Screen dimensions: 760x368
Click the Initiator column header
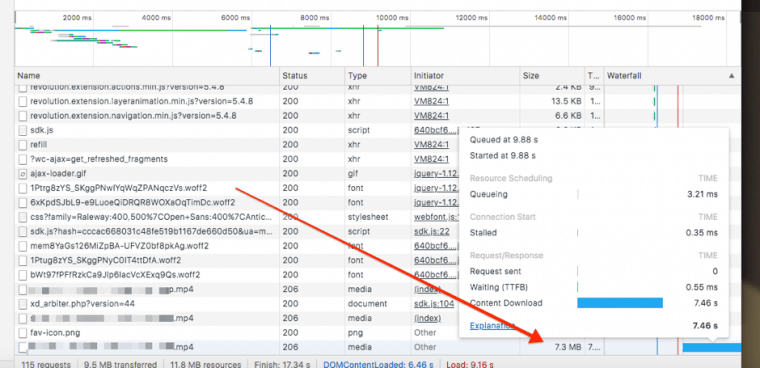click(x=465, y=76)
